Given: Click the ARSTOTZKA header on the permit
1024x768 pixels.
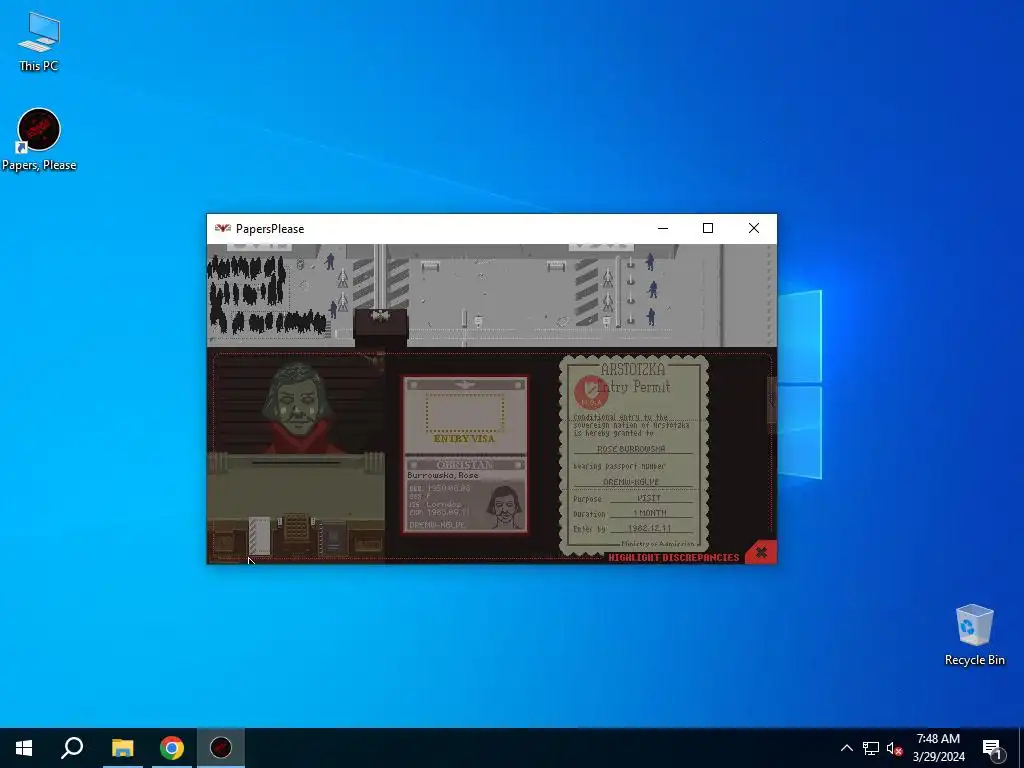Looking at the screenshot, I should pyautogui.click(x=633, y=369).
